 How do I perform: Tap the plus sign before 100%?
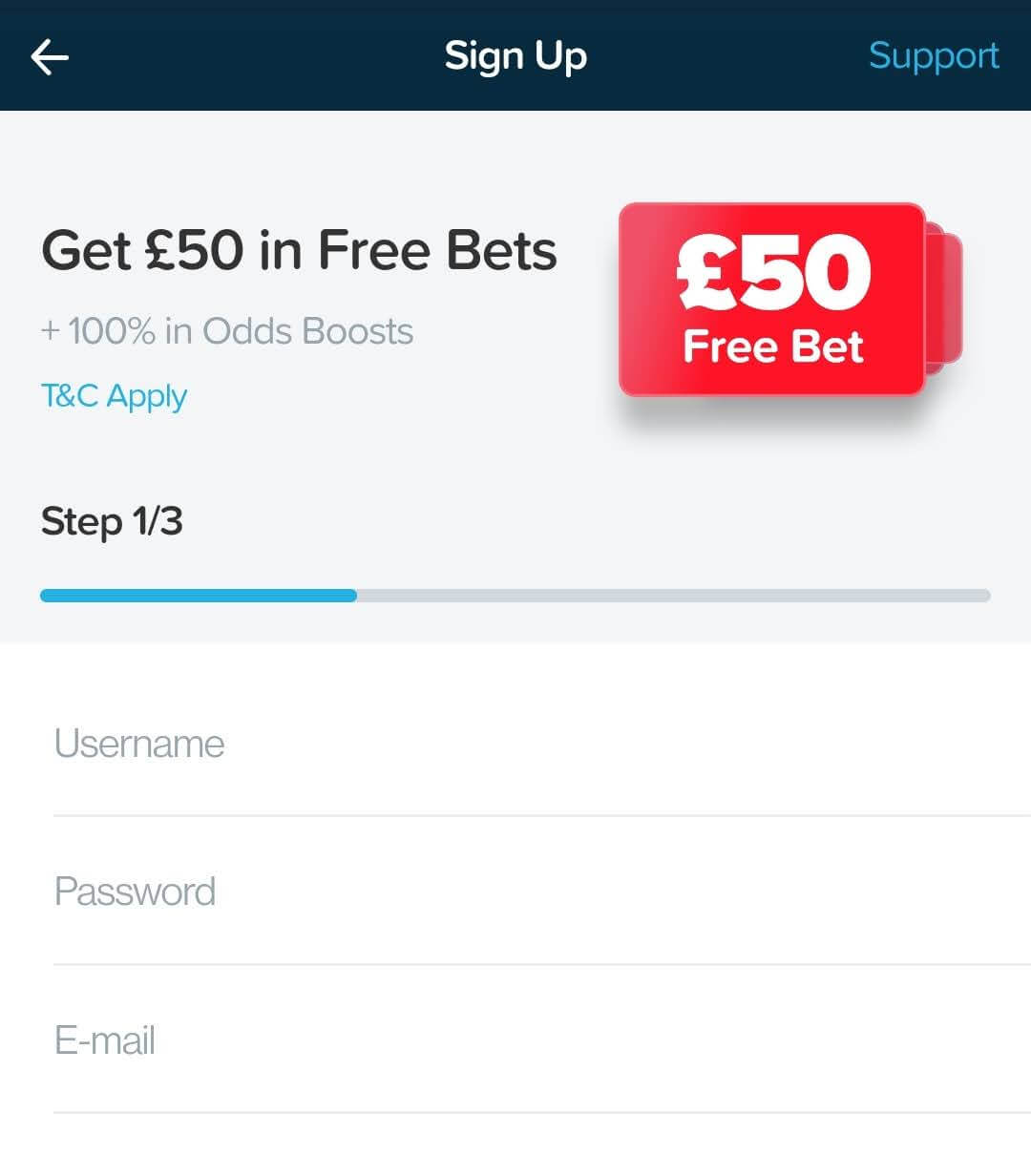pyautogui.click(x=51, y=331)
